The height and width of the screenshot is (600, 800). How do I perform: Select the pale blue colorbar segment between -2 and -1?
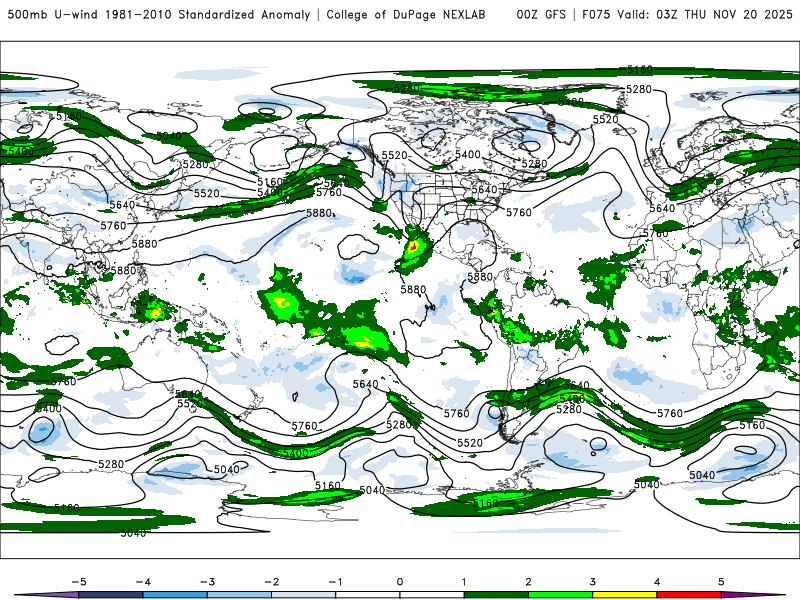tap(304, 595)
